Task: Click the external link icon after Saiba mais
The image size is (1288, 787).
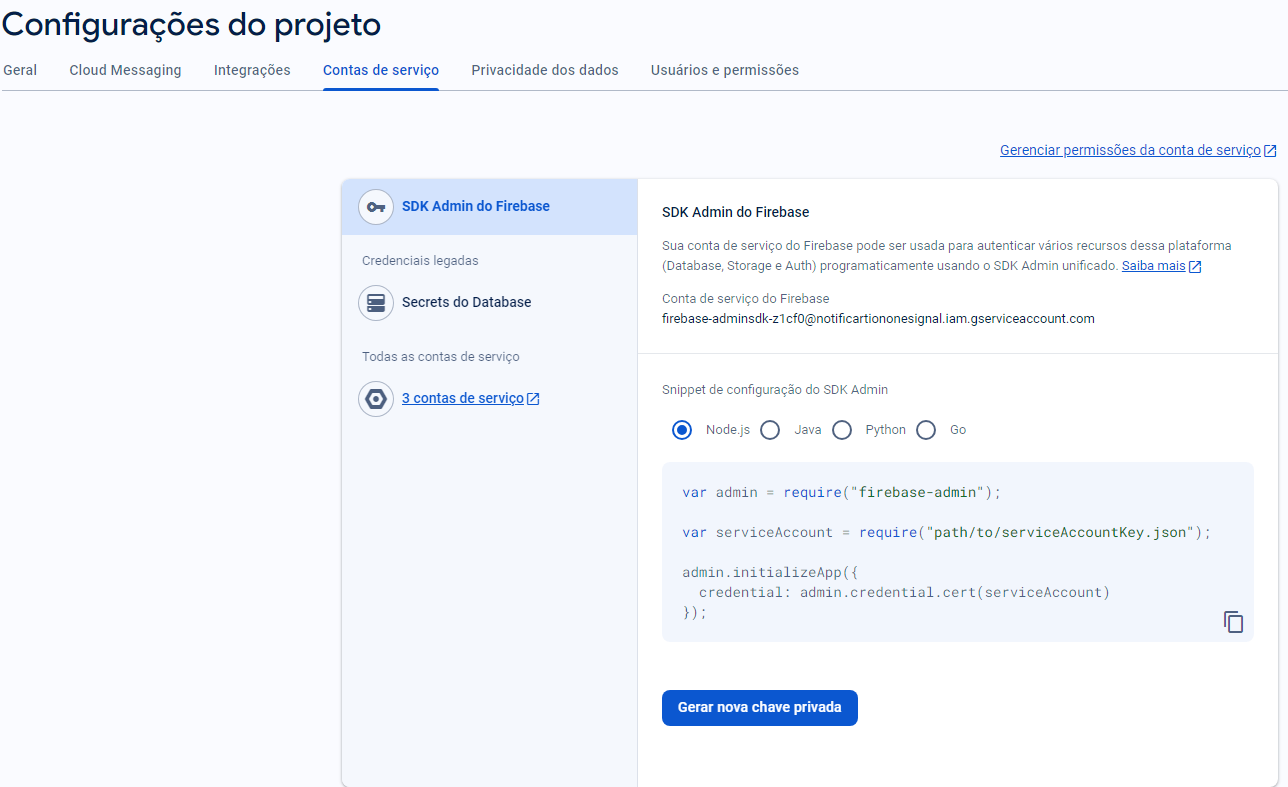Action: click(x=1195, y=267)
